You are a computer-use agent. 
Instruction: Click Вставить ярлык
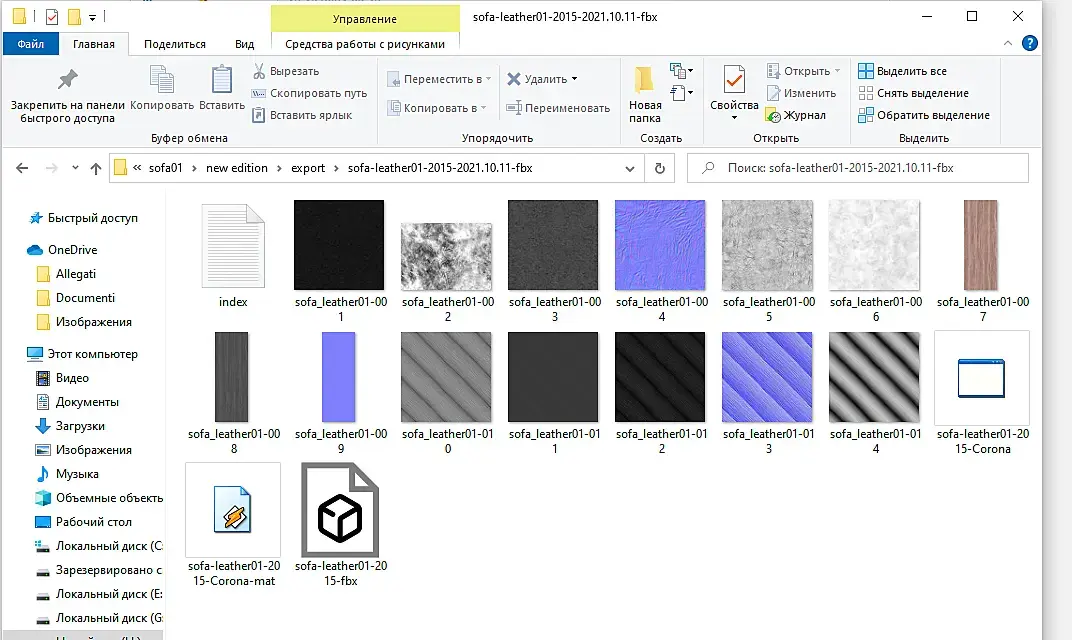(302, 115)
